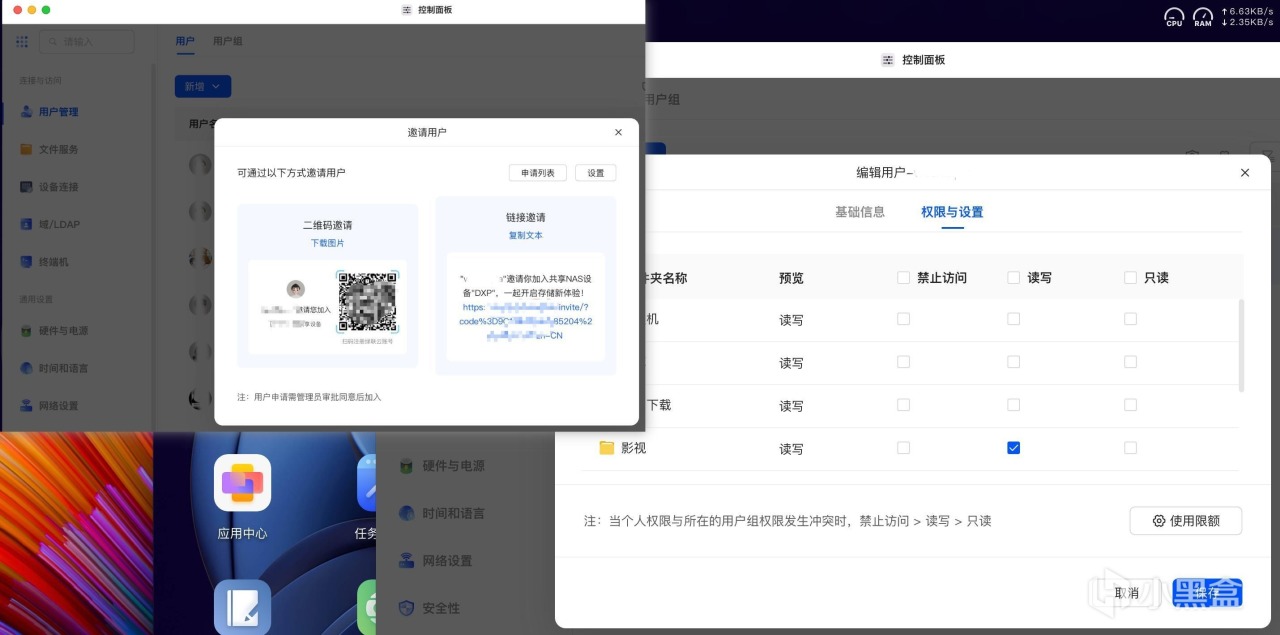Close the 邀请用户 dialog
Viewport: 1280px width, 635px height.
pos(618,132)
